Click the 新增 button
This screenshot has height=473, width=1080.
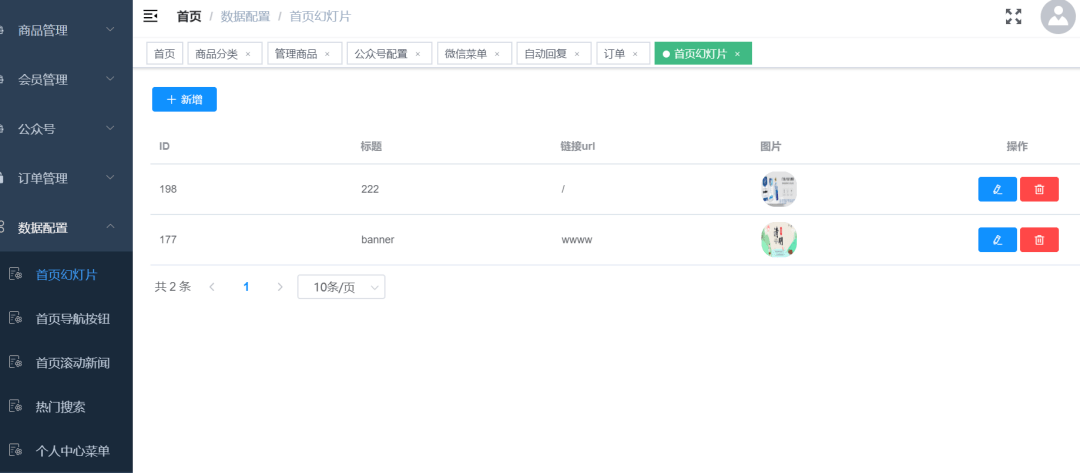pos(184,100)
